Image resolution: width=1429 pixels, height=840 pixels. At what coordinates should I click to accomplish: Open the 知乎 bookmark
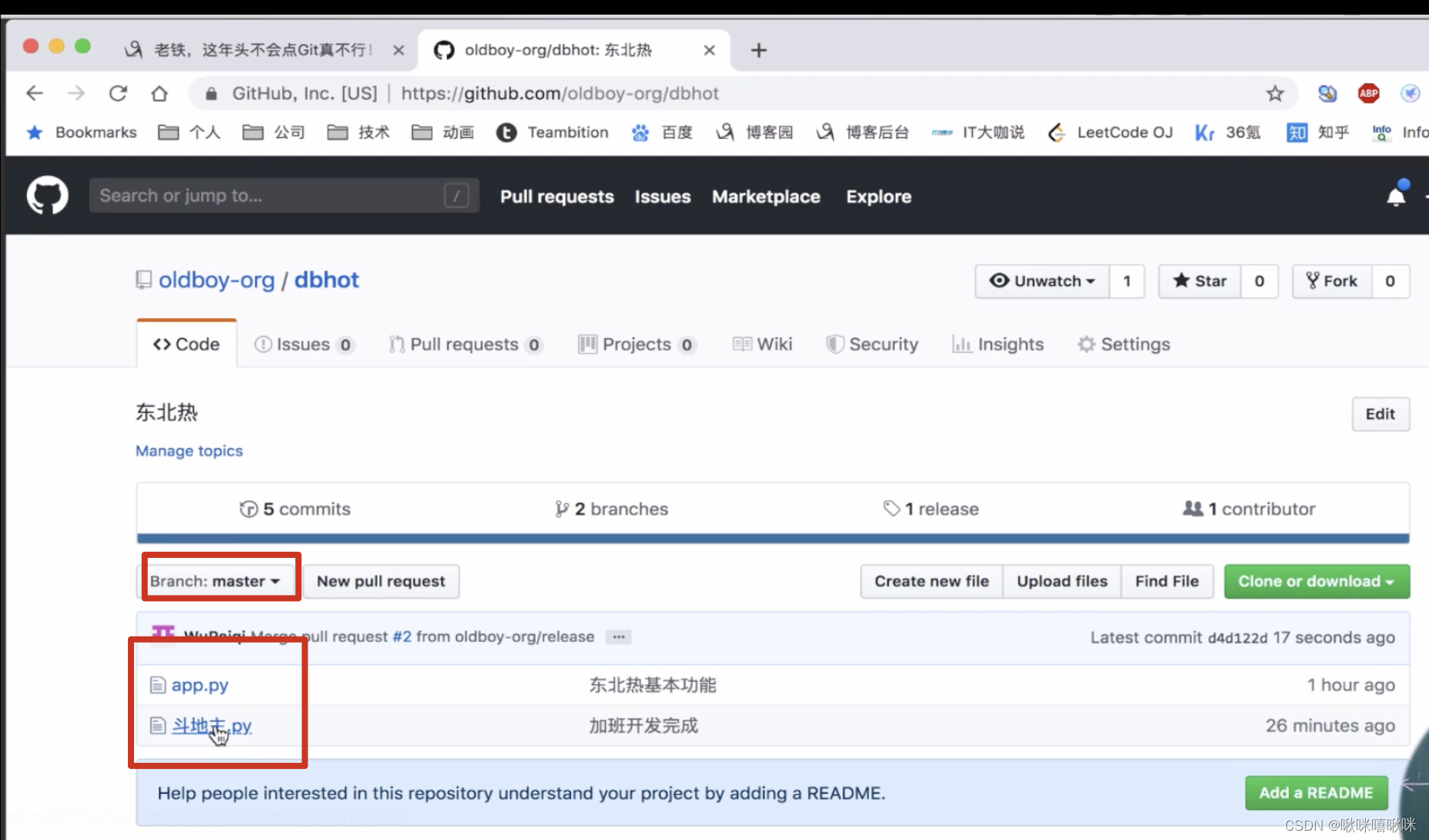click(1318, 133)
